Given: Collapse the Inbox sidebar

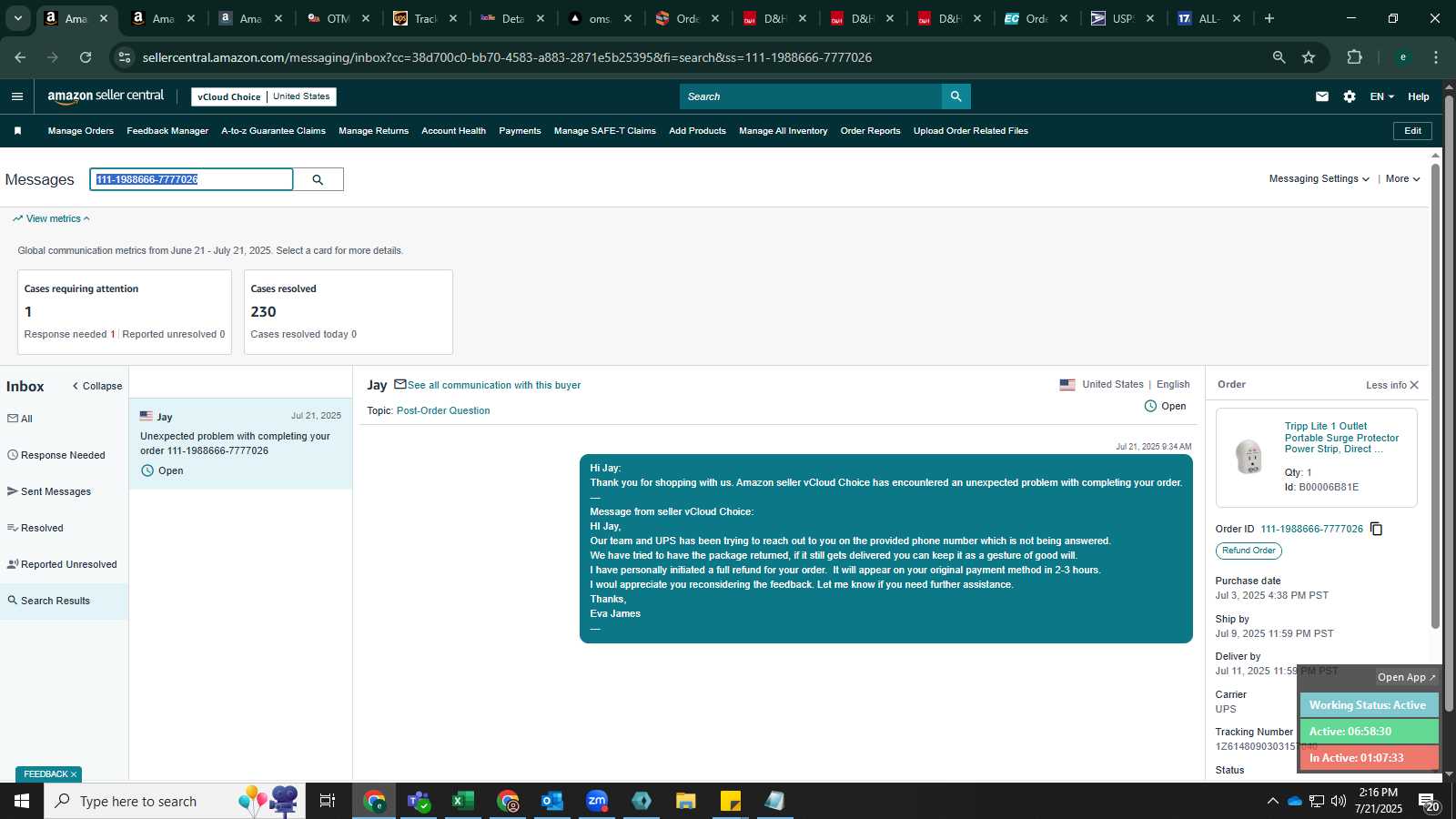Looking at the screenshot, I should click(96, 386).
